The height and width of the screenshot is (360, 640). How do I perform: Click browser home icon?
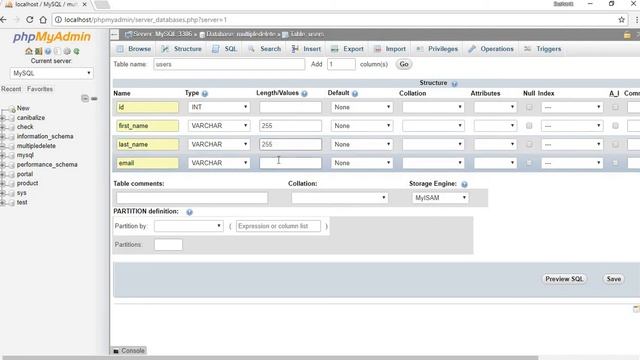[x=43, y=20]
